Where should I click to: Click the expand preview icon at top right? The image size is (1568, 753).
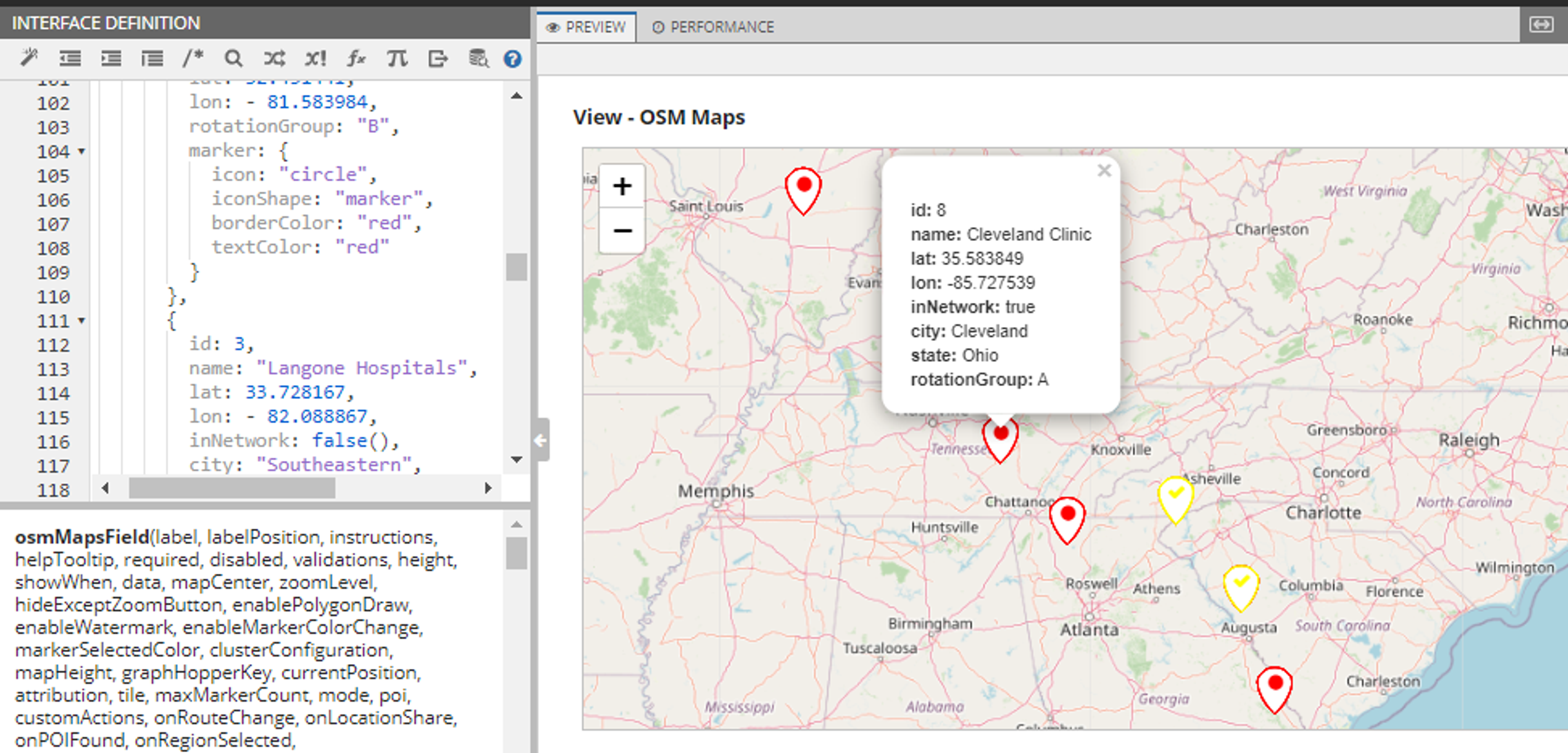tap(1541, 25)
